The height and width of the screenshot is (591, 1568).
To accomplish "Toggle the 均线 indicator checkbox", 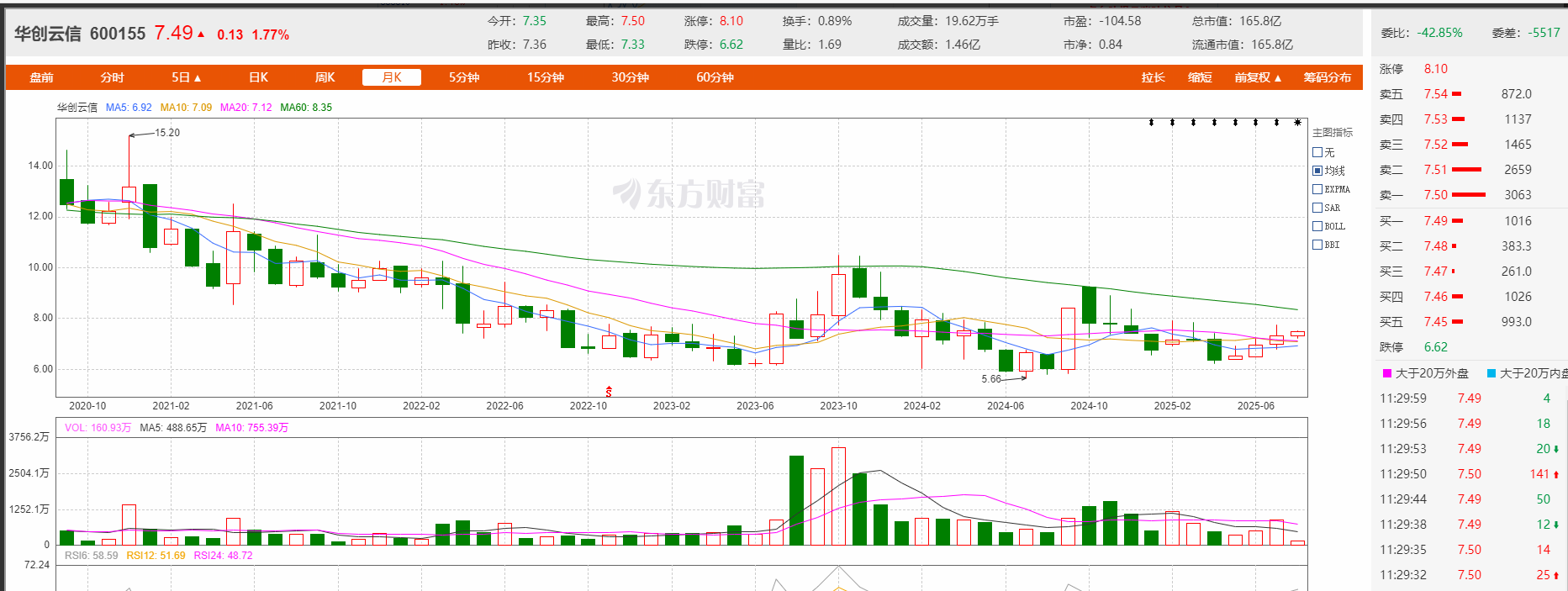I will click(1317, 171).
